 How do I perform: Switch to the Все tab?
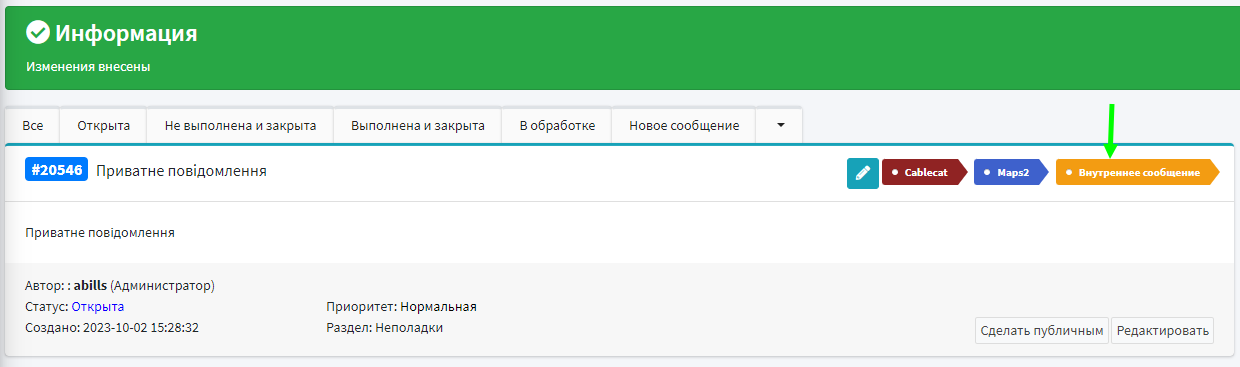point(33,126)
